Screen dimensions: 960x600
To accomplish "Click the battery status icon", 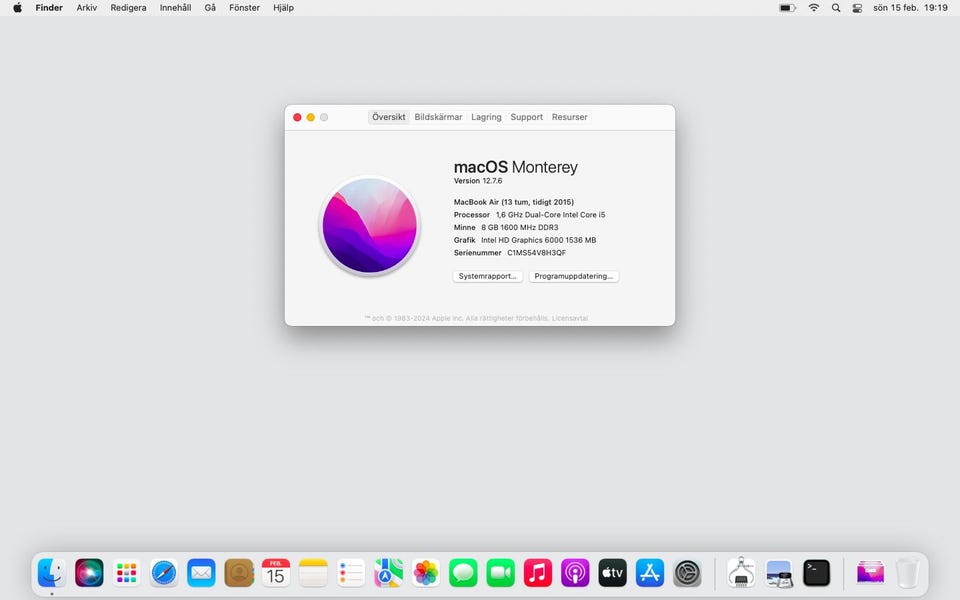I will (787, 8).
